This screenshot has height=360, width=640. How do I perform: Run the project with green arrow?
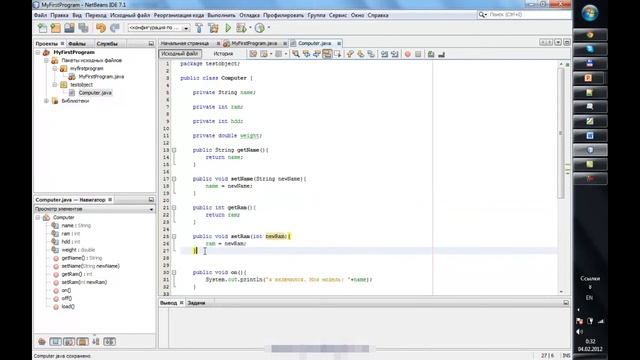pos(228,28)
